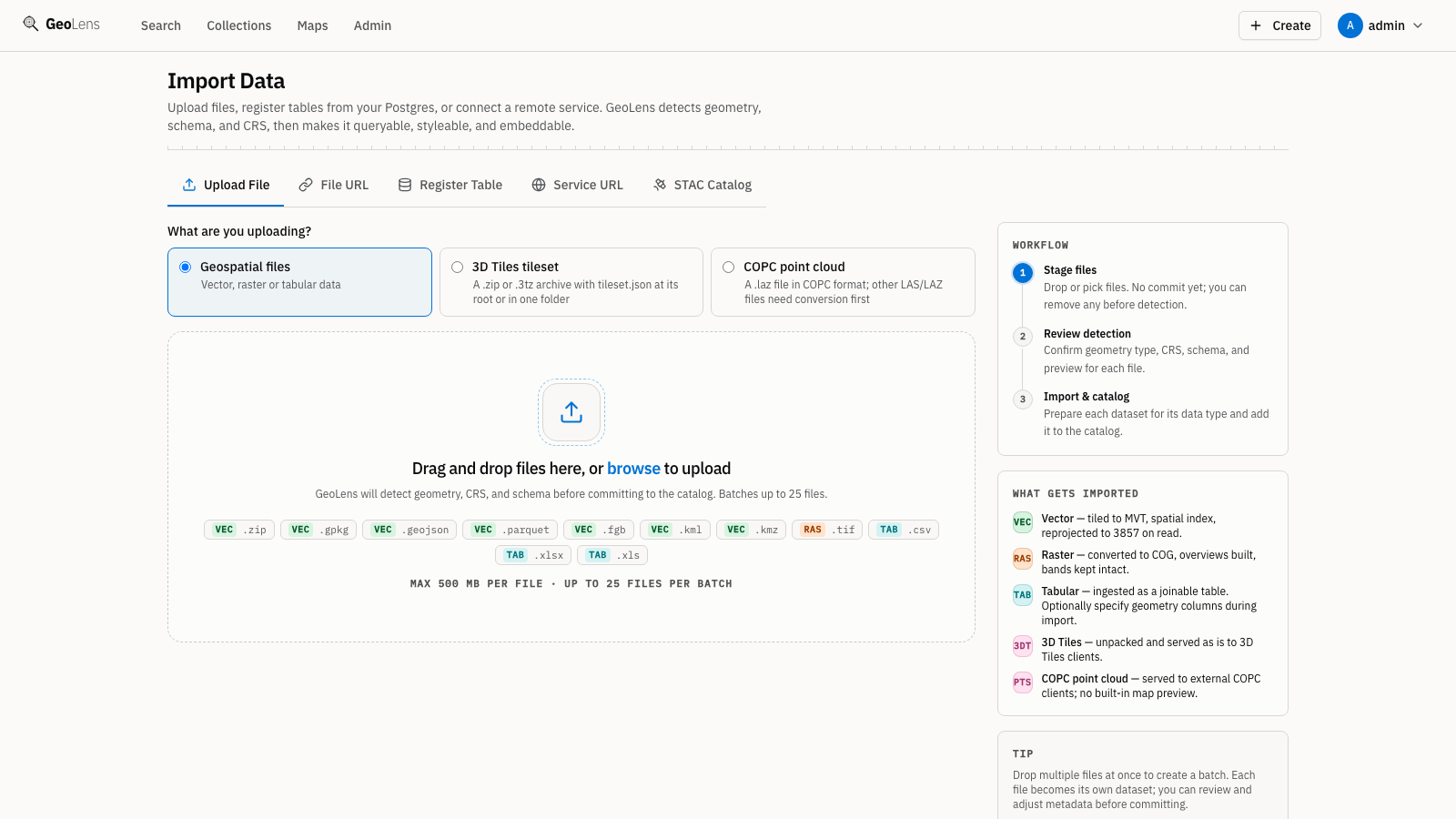Click the GeoLens brand name
The height and width of the screenshot is (819, 1456).
coord(73,25)
